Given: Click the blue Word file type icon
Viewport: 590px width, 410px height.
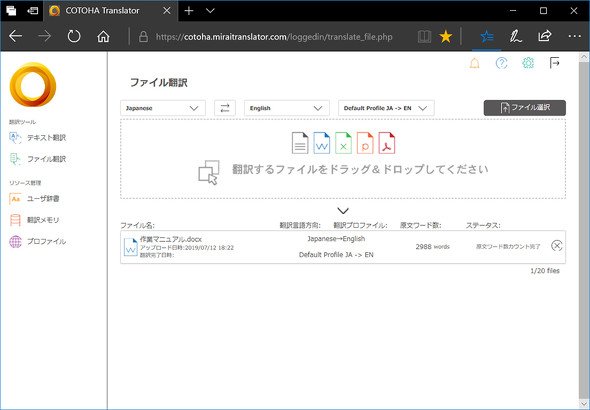Looking at the screenshot, I should click(x=322, y=143).
